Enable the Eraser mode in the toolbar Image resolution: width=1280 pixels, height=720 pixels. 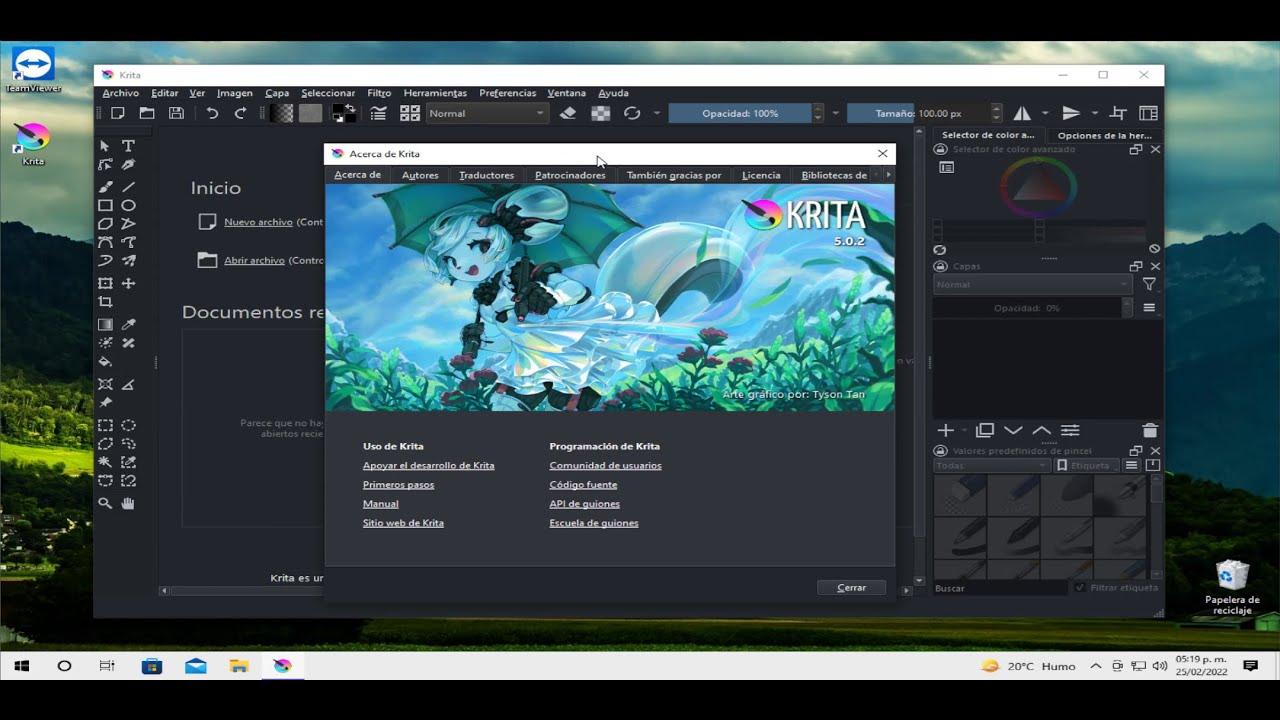pyautogui.click(x=566, y=113)
